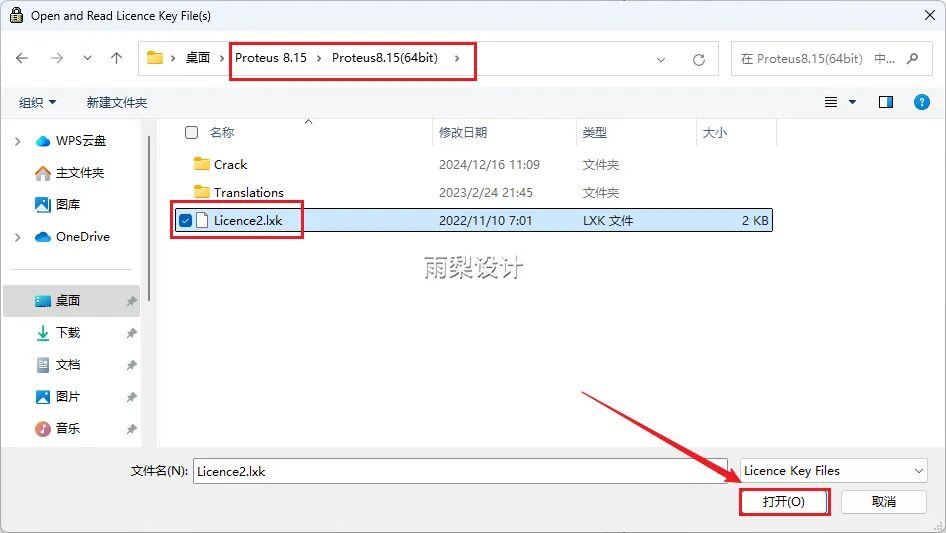
Task: Expand chevron between 桌面 and Proteus 8.15
Action: [x=222, y=59]
